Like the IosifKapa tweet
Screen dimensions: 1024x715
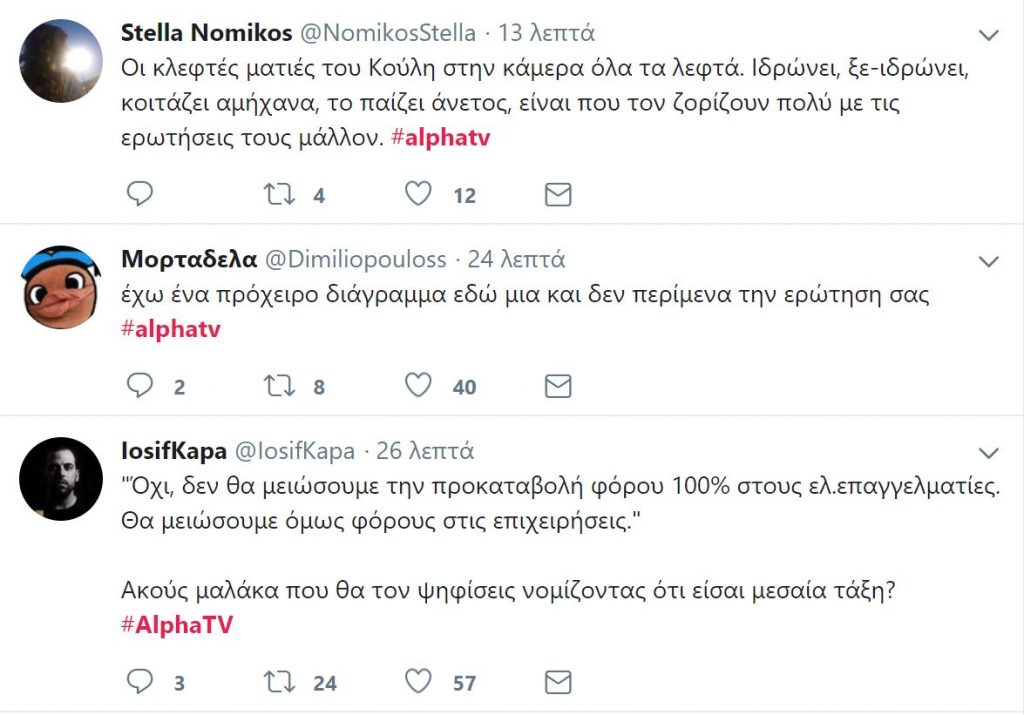(417, 683)
